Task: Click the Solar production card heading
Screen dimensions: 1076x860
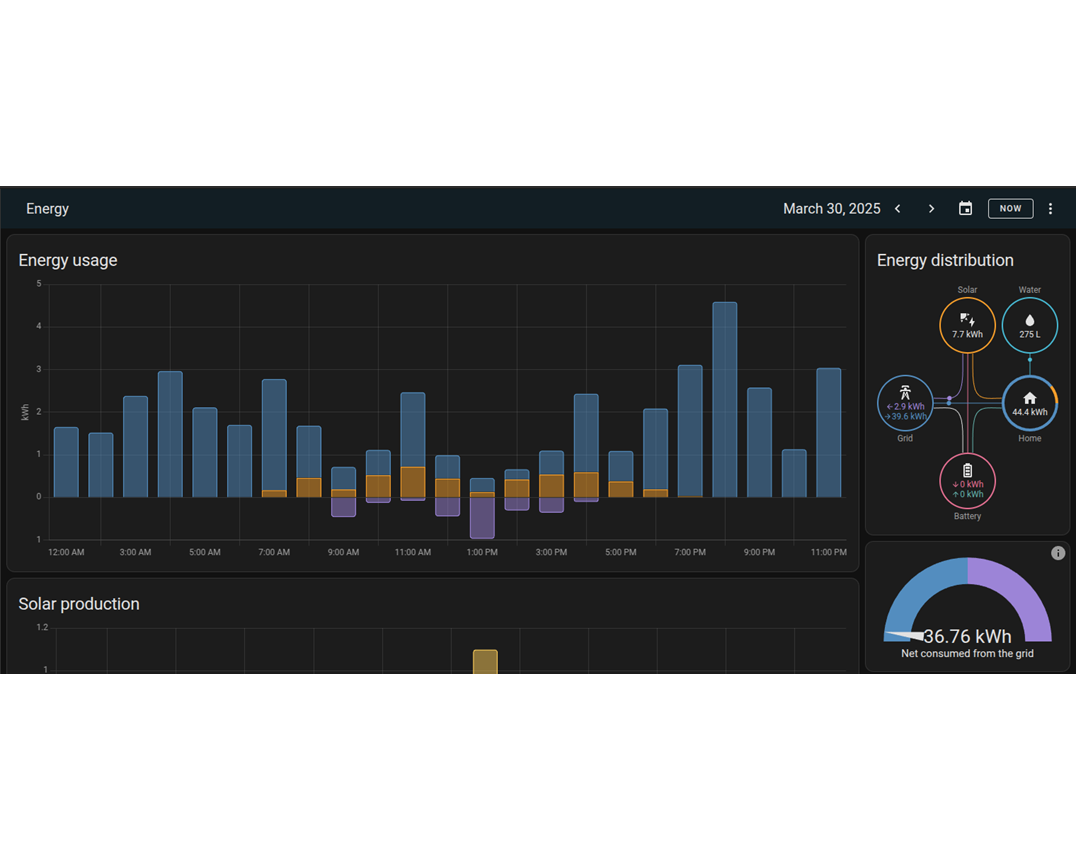Action: (x=79, y=604)
